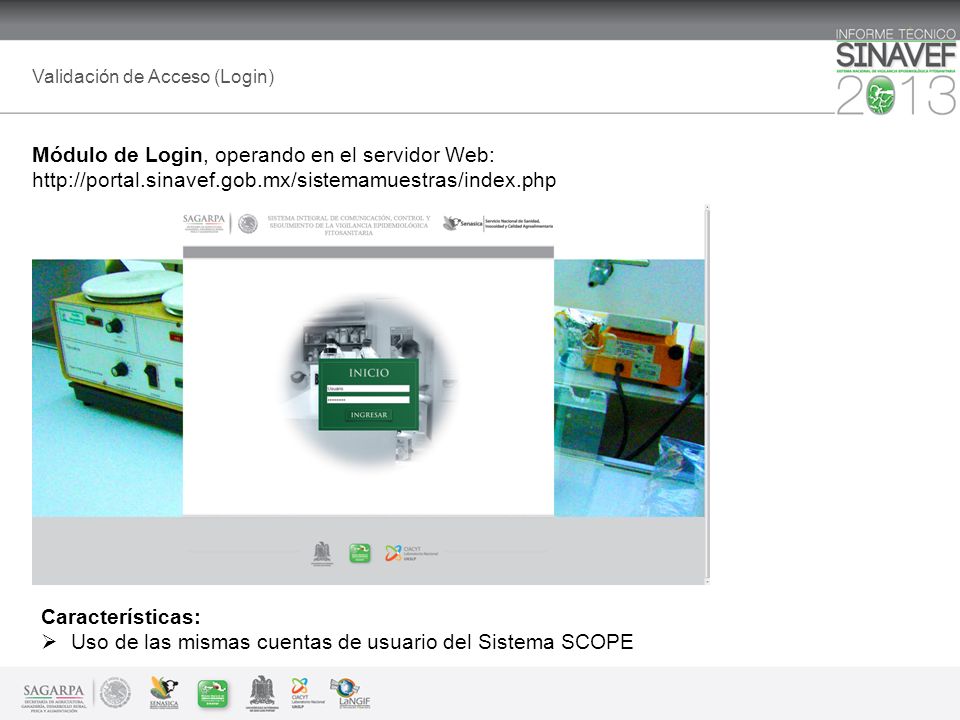Click the password field under Usuario
This screenshot has width=960, height=720.
(x=368, y=400)
